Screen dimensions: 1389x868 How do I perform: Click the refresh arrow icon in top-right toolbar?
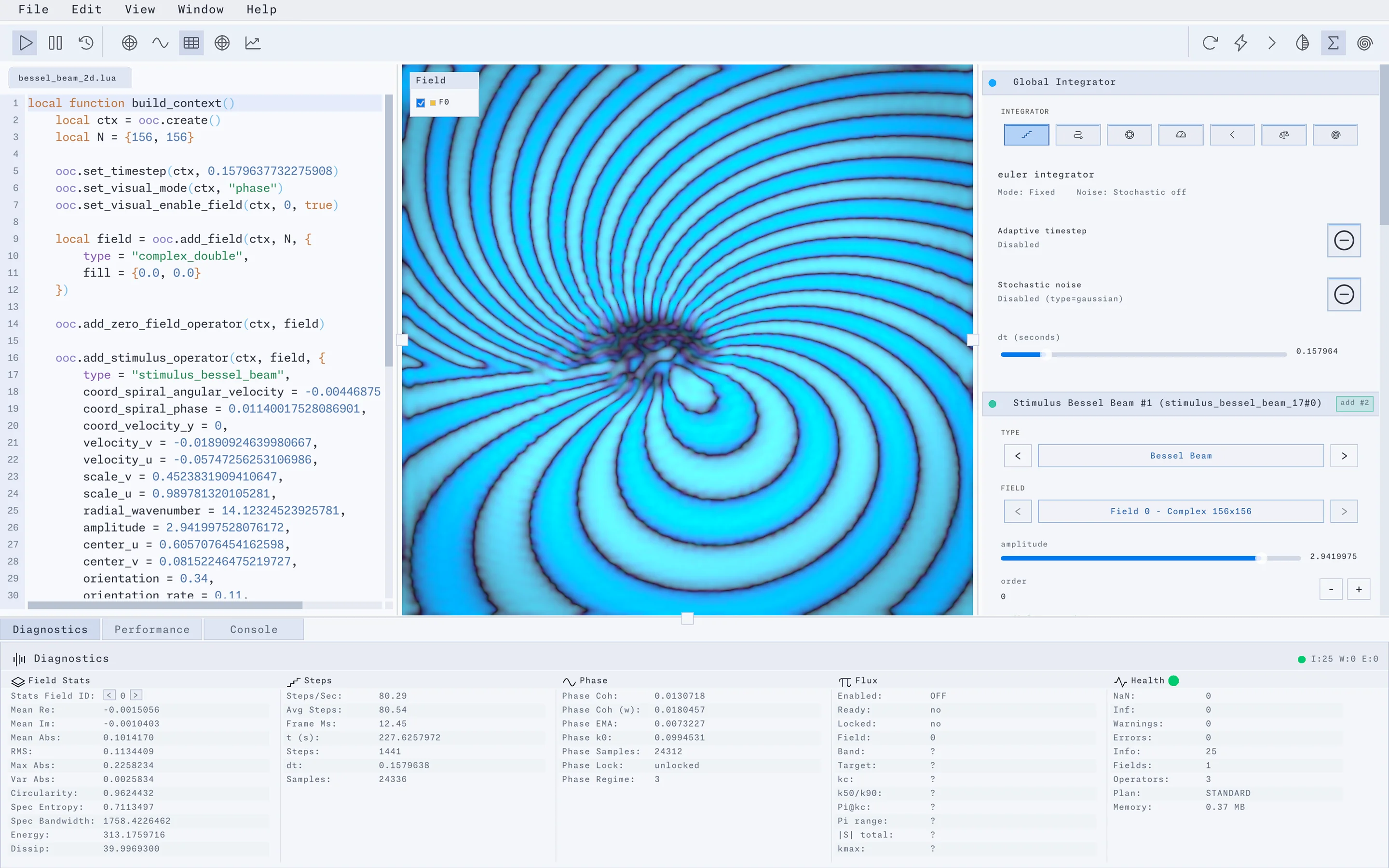point(1210,42)
